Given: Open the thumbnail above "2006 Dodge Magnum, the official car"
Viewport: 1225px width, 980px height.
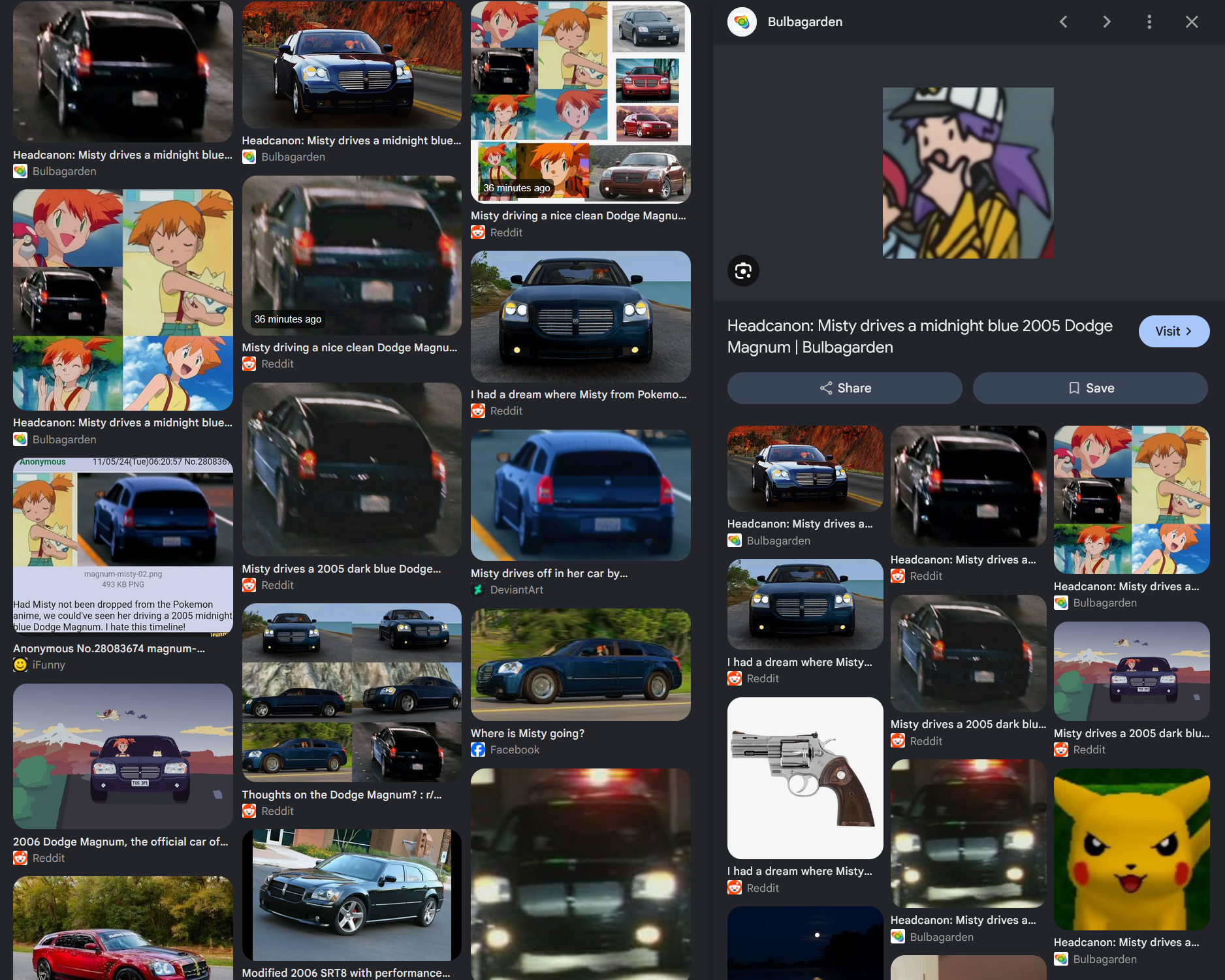Looking at the screenshot, I should tap(123, 756).
